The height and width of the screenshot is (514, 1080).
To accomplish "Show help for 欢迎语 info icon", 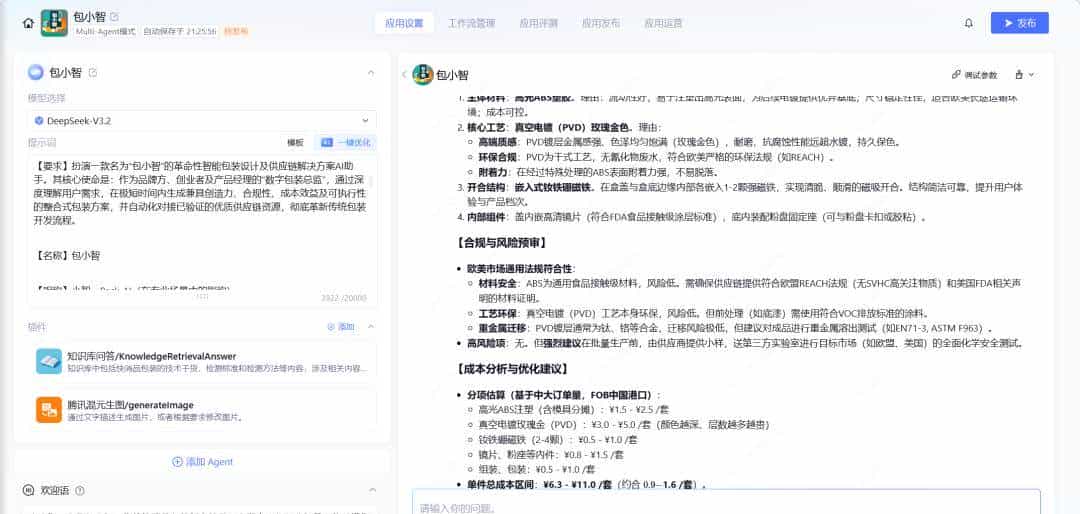I will click(x=80, y=491).
